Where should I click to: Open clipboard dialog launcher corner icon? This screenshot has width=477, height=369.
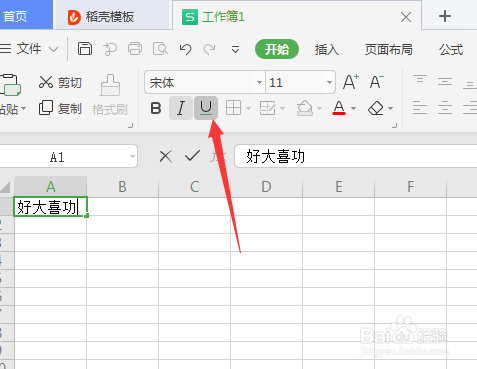131,126
